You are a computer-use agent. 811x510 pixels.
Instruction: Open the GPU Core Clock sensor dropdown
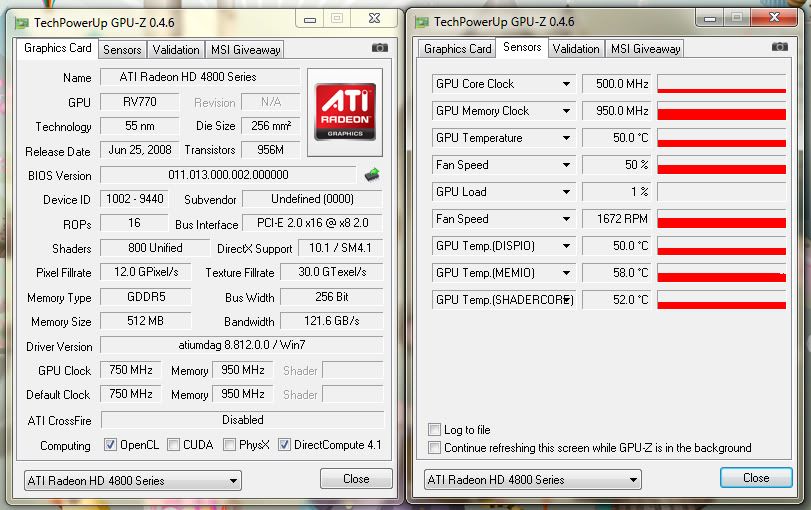click(566, 84)
